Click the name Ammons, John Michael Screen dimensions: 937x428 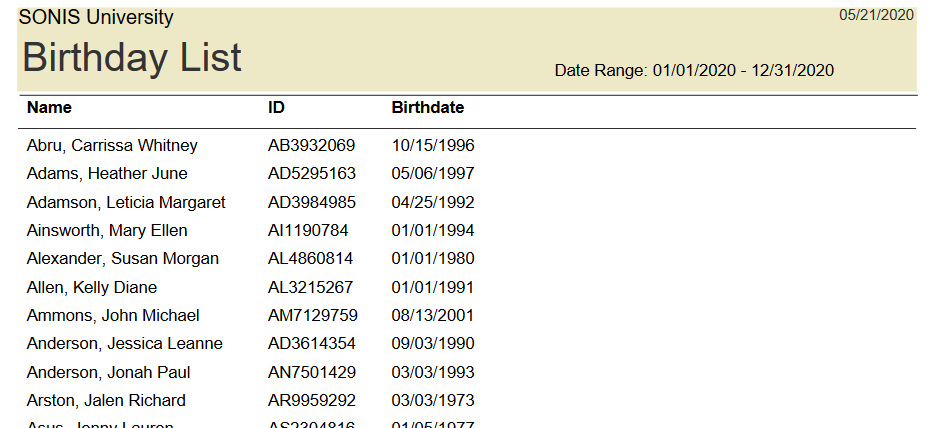113,315
